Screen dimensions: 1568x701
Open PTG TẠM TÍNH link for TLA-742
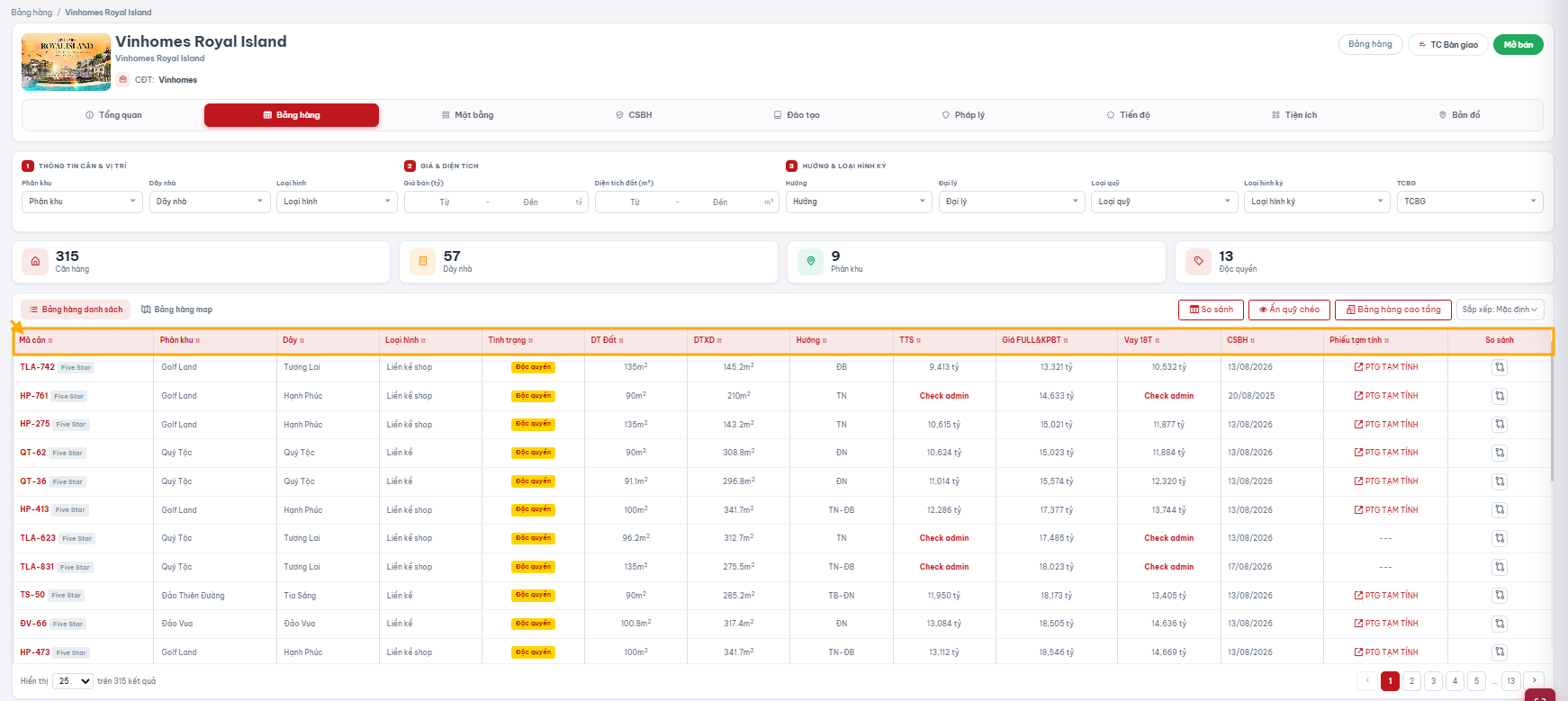pos(1386,367)
